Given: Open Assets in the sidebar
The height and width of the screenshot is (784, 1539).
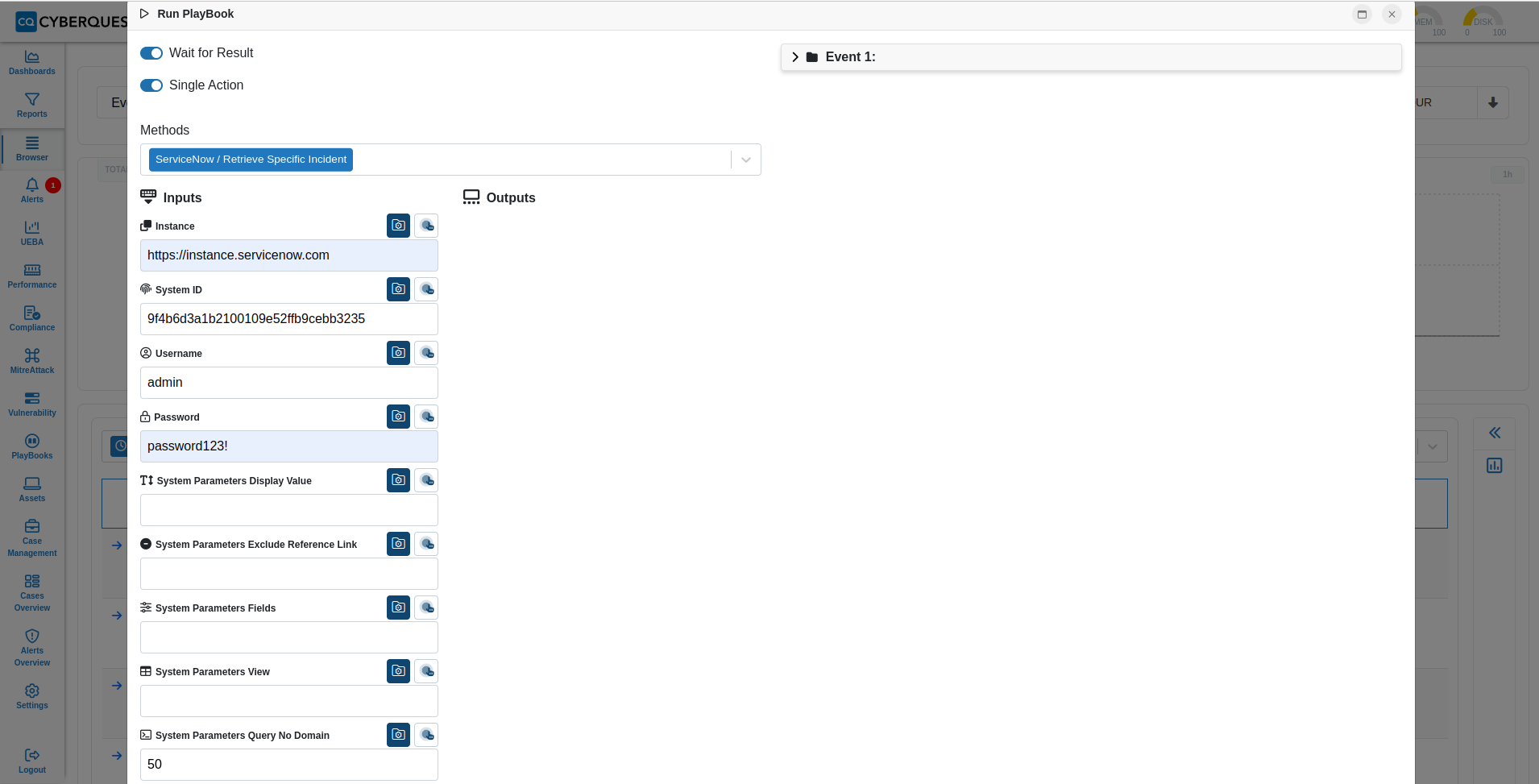Looking at the screenshot, I should pyautogui.click(x=32, y=490).
